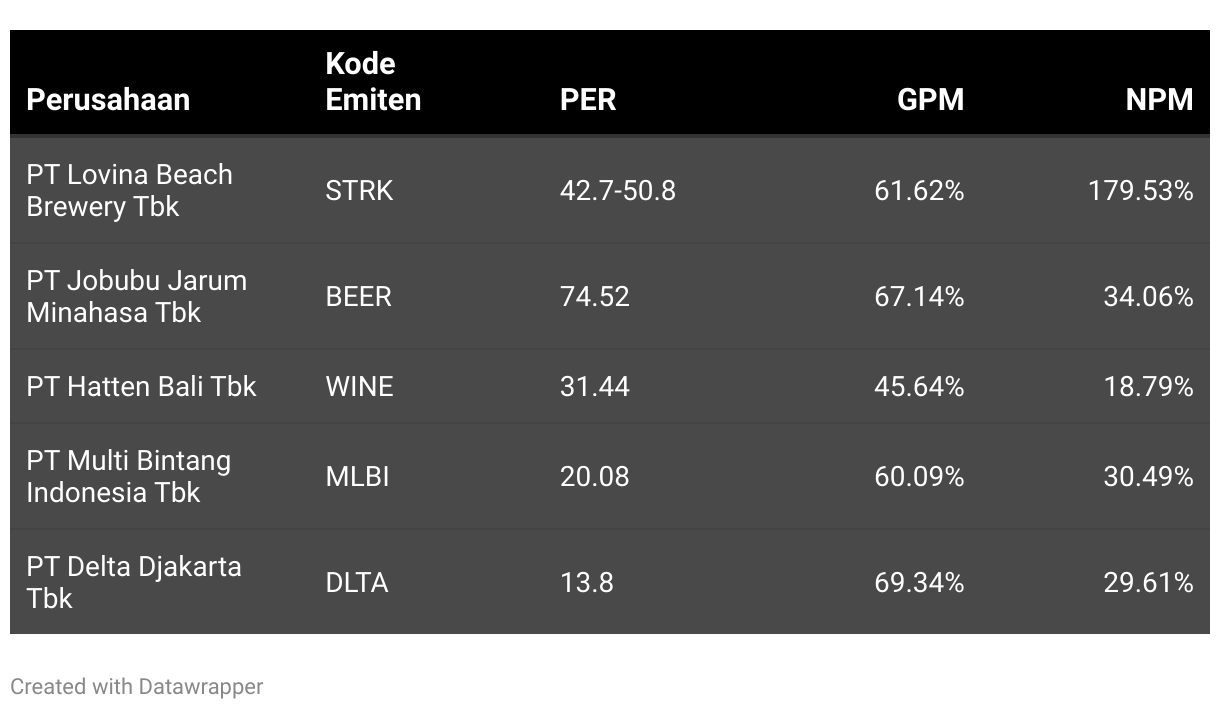
Task: Select the MLBI ticker code cell
Action: tap(357, 477)
